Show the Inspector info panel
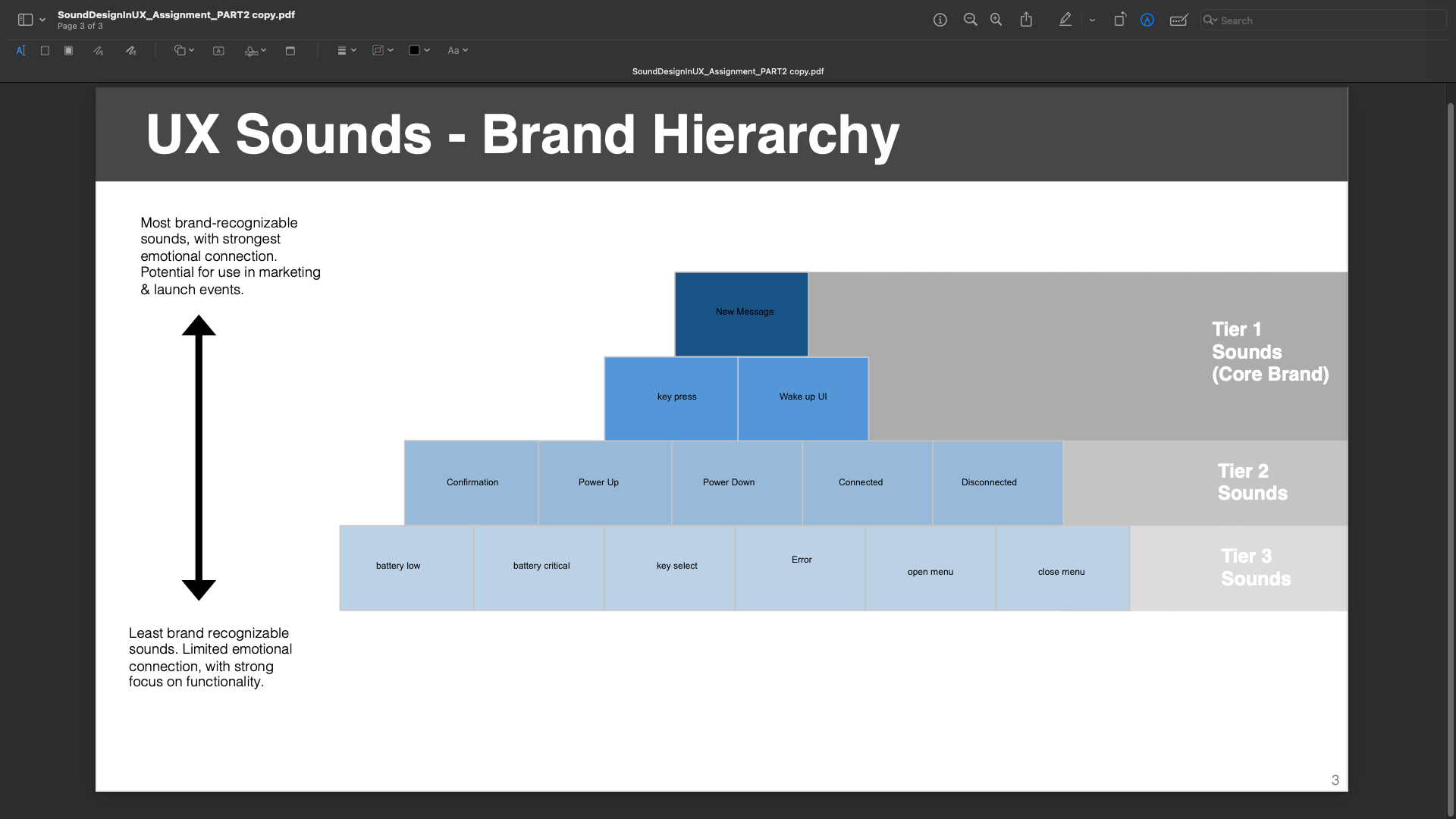Viewport: 1456px width, 819px height. 940,20
